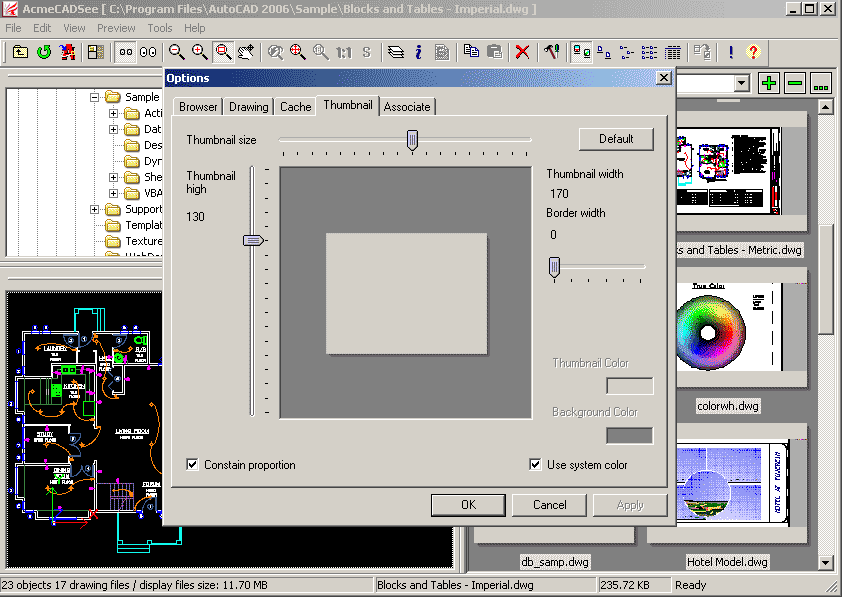The height and width of the screenshot is (597, 842).
Task: Click the yellow help question icon
Action: (753, 52)
